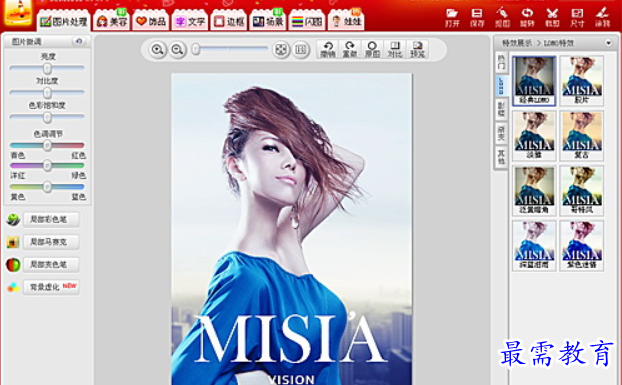The height and width of the screenshot is (385, 622).
Task: Click the zoom level slider in toolbar
Action: pyautogui.click(x=230, y=49)
